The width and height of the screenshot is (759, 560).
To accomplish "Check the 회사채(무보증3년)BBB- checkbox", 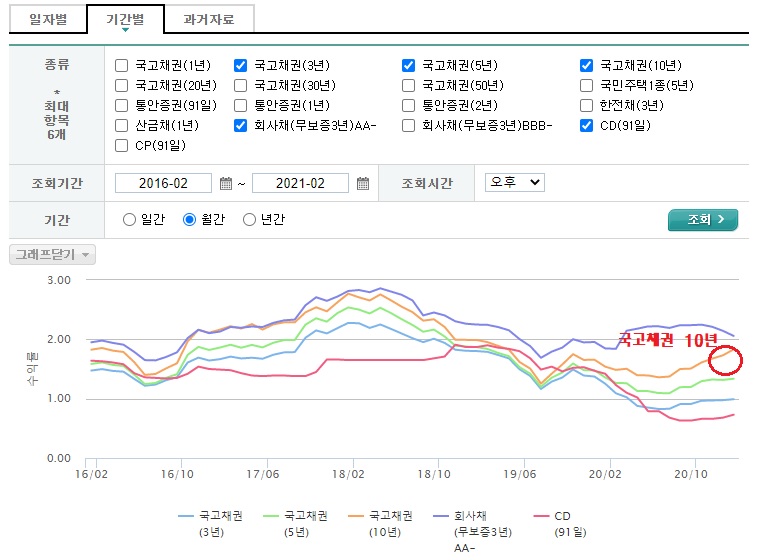I will click(409, 126).
